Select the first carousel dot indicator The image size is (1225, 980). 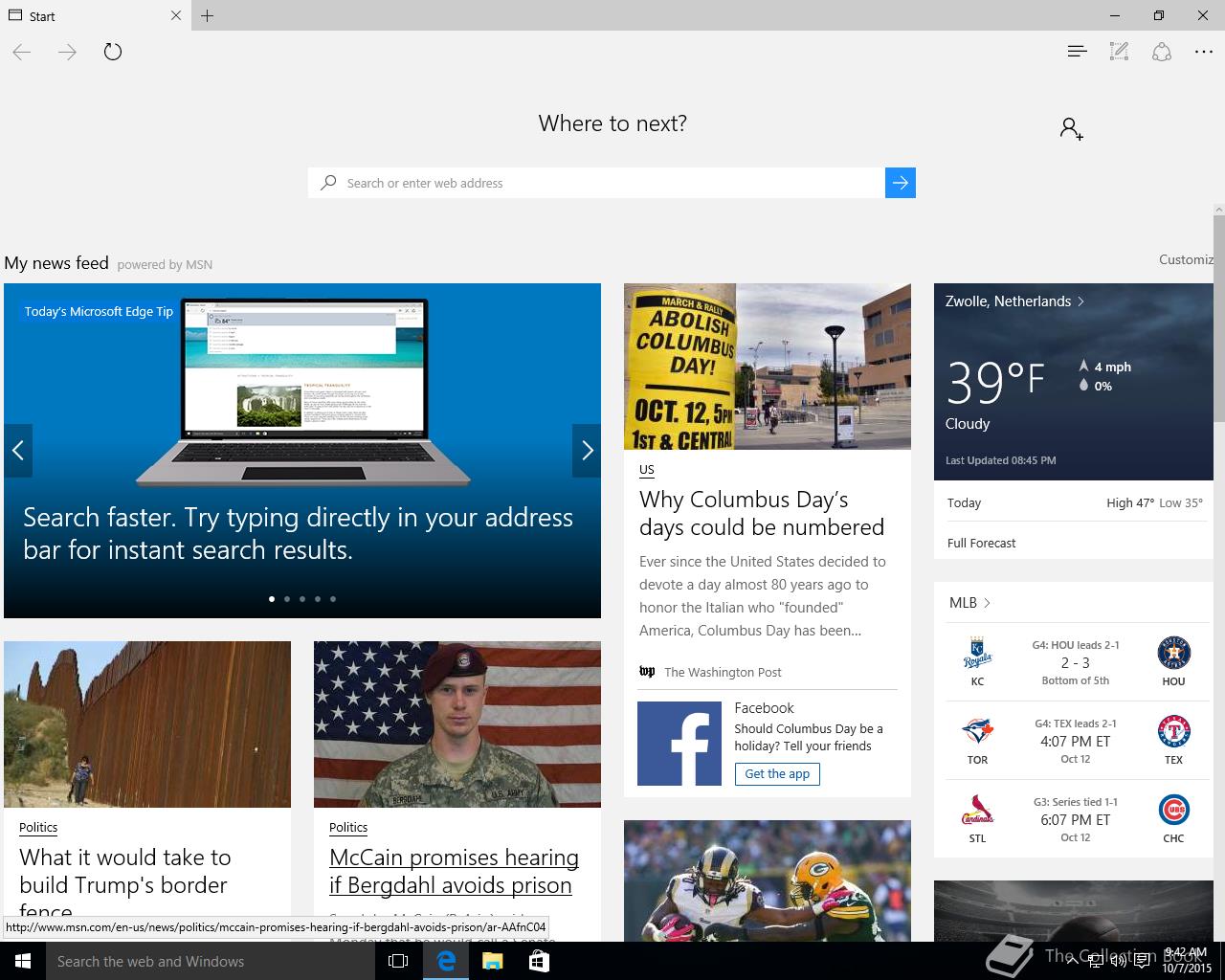(272, 599)
